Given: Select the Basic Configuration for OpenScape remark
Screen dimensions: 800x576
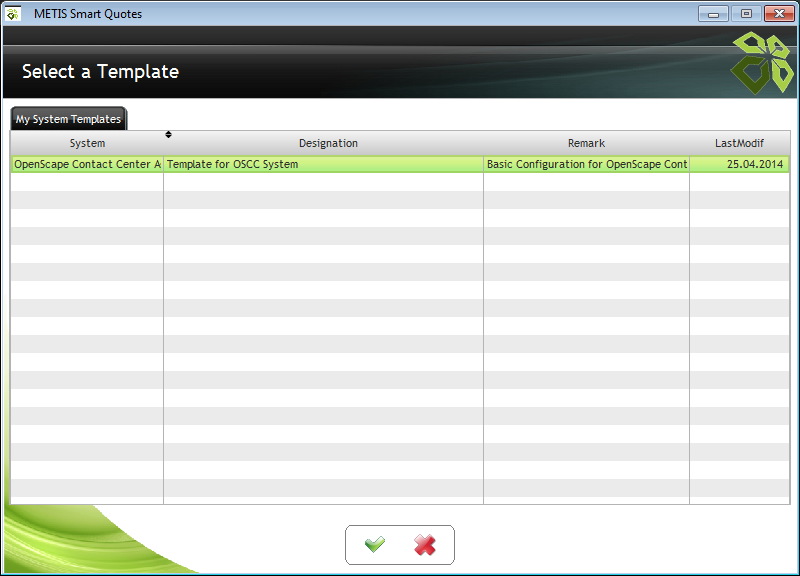Looking at the screenshot, I should (x=586, y=164).
